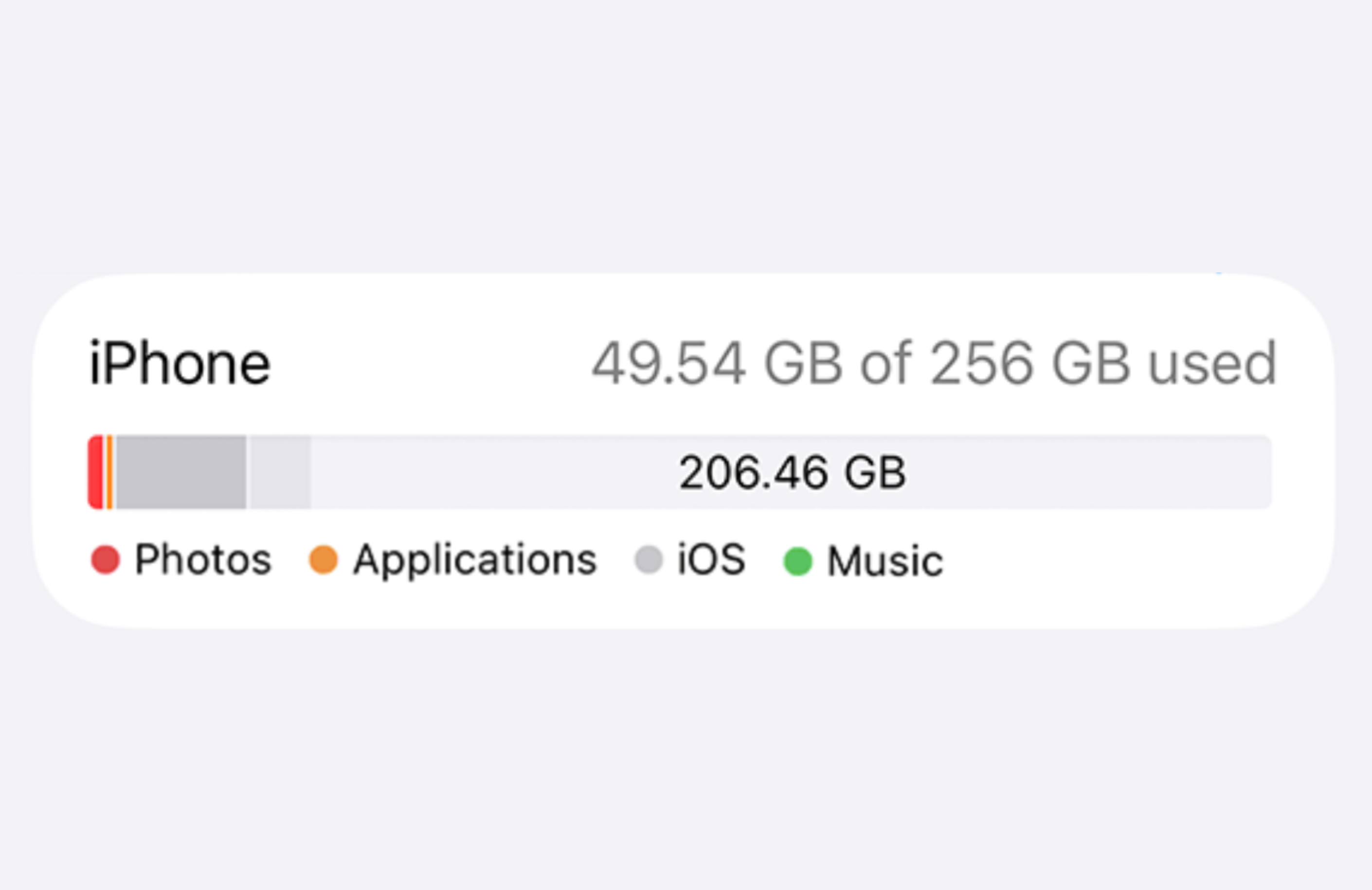
Task: Select the Applications legend label
Action: tap(475, 560)
